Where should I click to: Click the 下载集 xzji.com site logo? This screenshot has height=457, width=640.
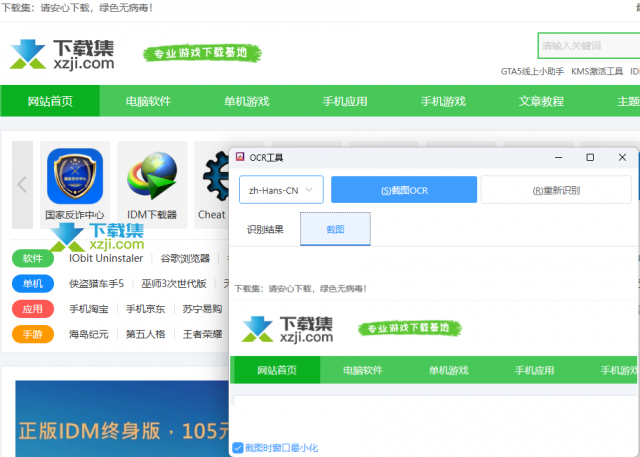pyautogui.click(x=62, y=54)
